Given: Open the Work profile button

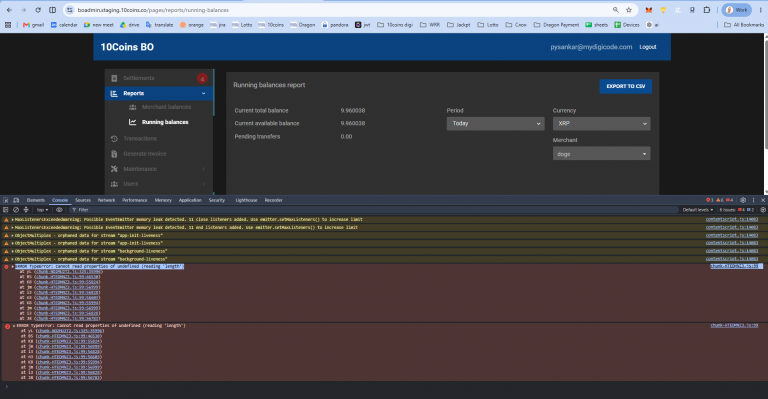Looking at the screenshot, I should pos(736,10).
